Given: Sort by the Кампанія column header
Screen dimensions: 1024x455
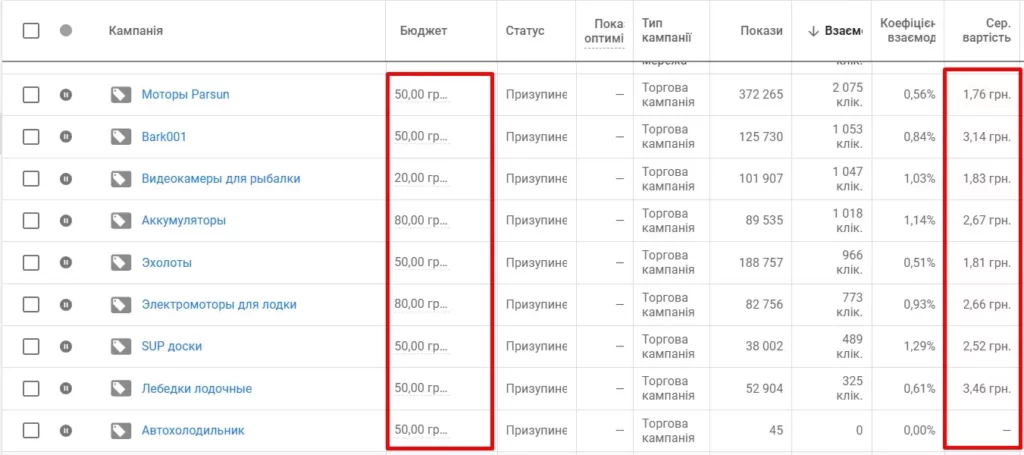Looking at the screenshot, I should [136, 31].
